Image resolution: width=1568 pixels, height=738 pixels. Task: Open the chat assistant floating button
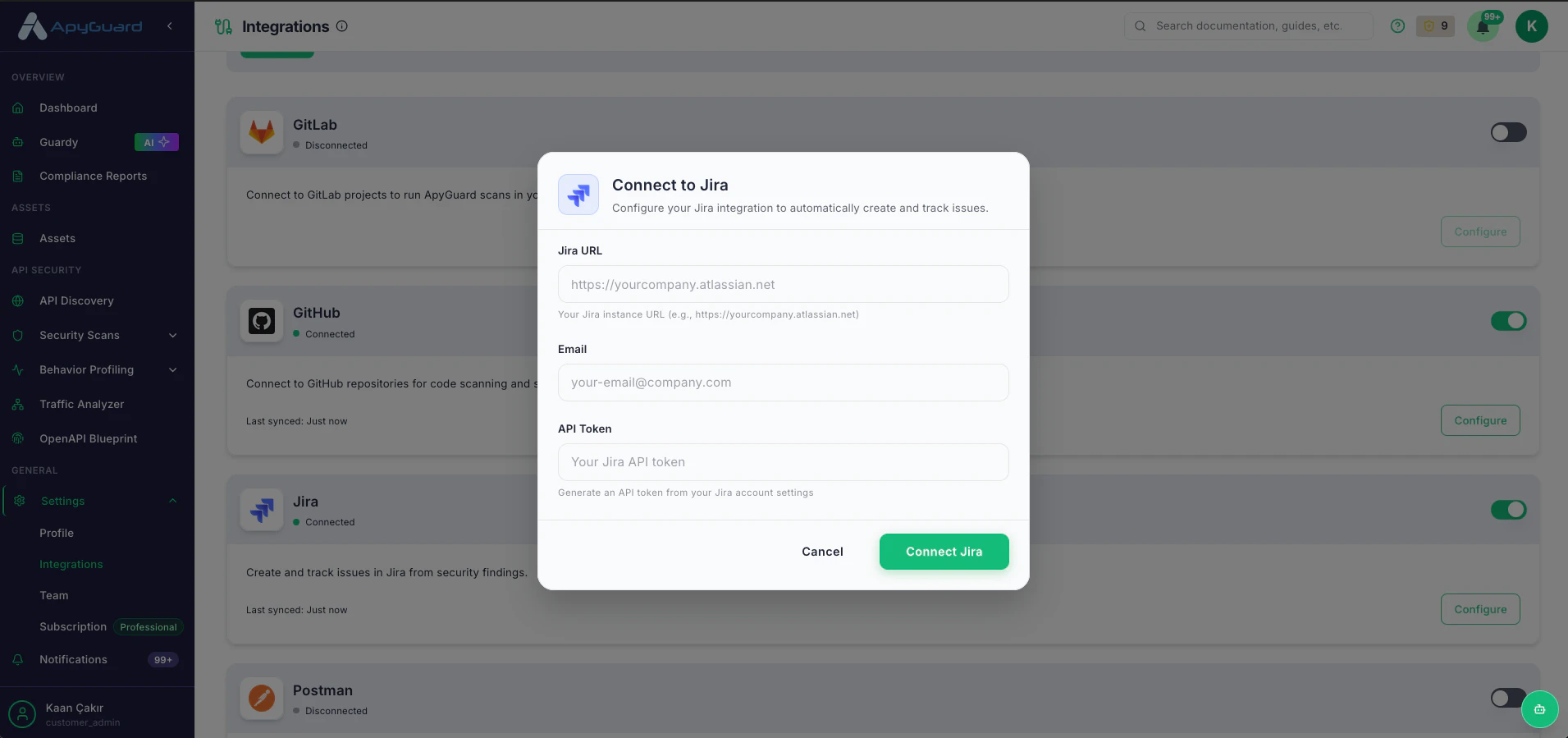point(1539,709)
